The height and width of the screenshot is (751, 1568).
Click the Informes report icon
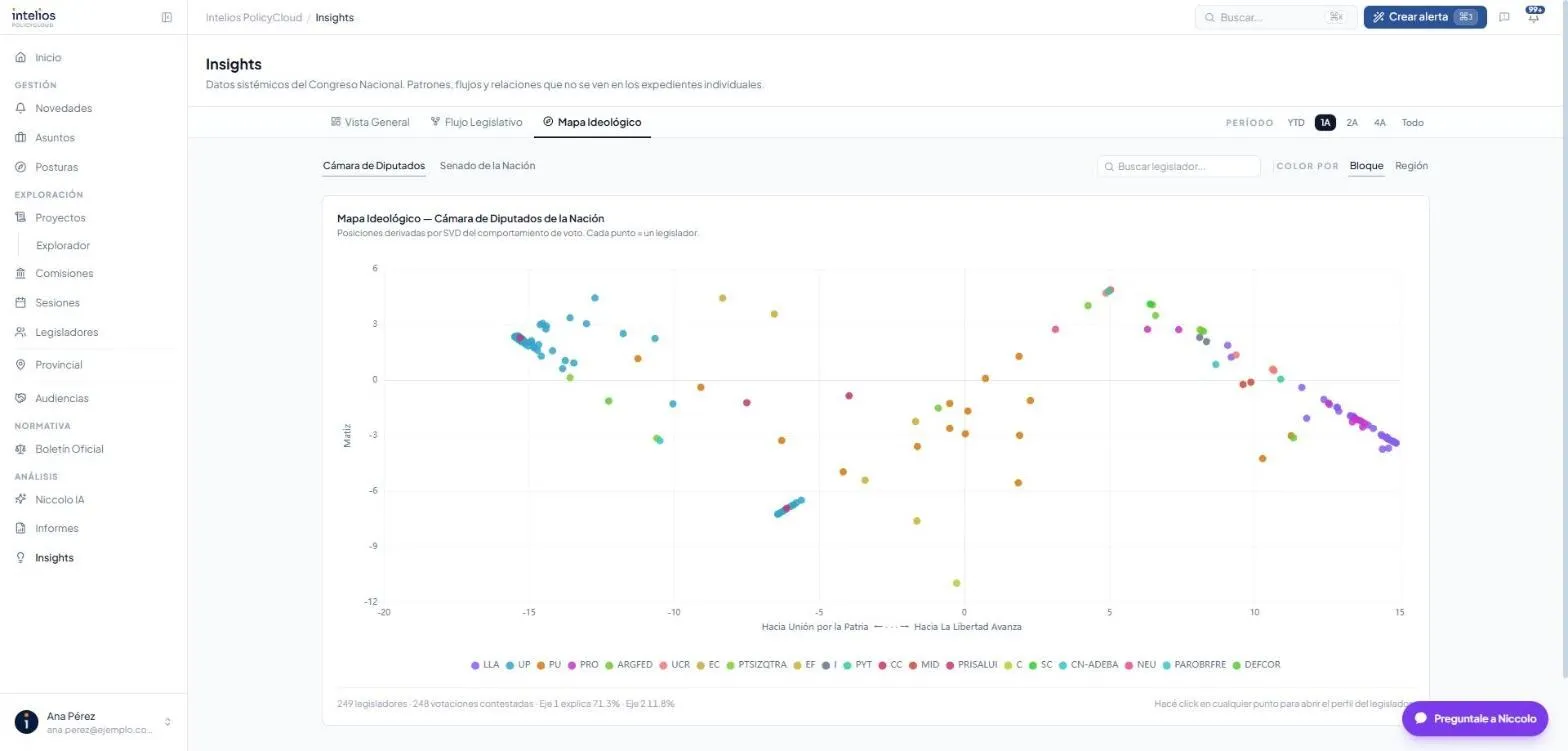(x=21, y=528)
